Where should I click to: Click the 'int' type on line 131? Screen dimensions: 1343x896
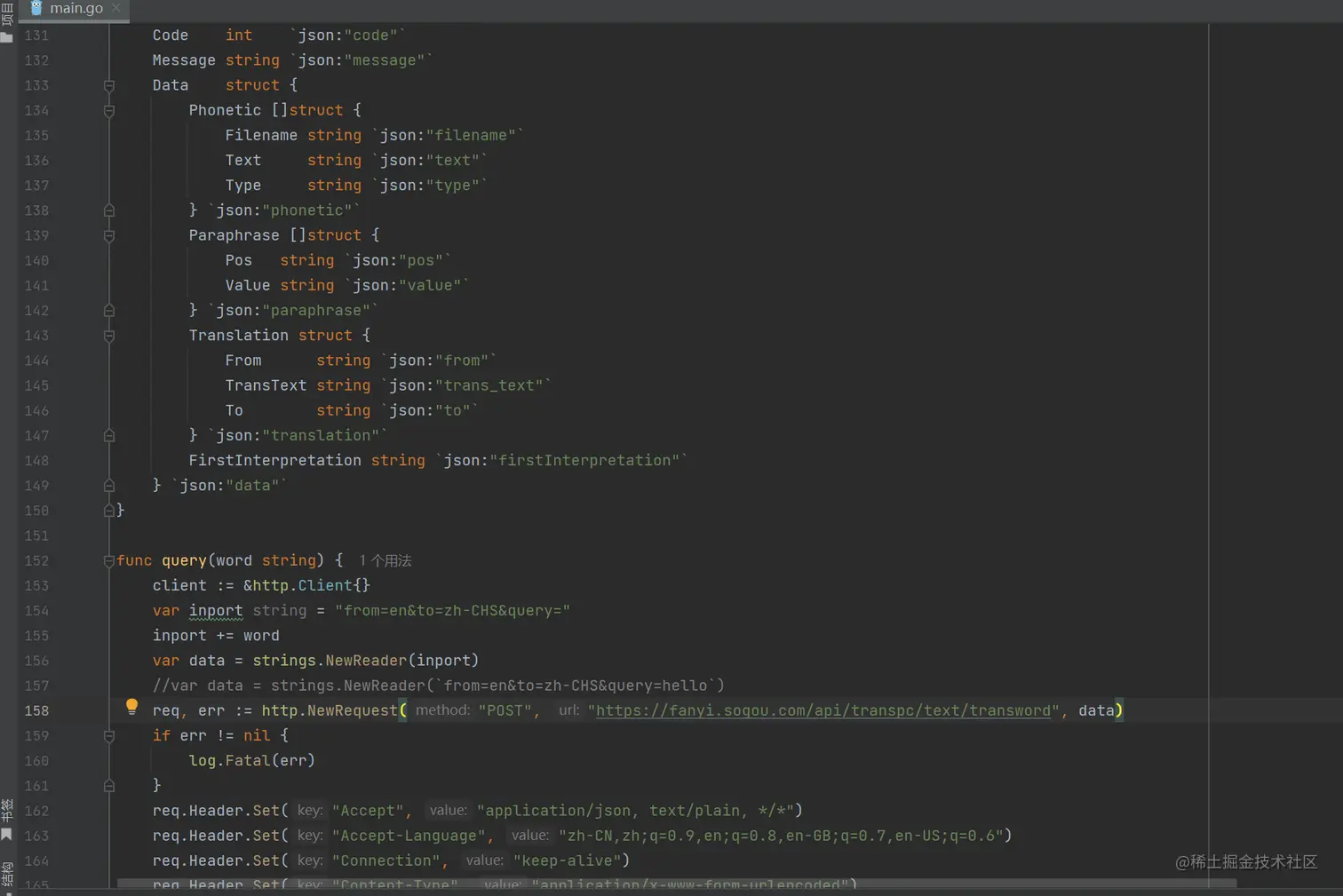pos(238,36)
